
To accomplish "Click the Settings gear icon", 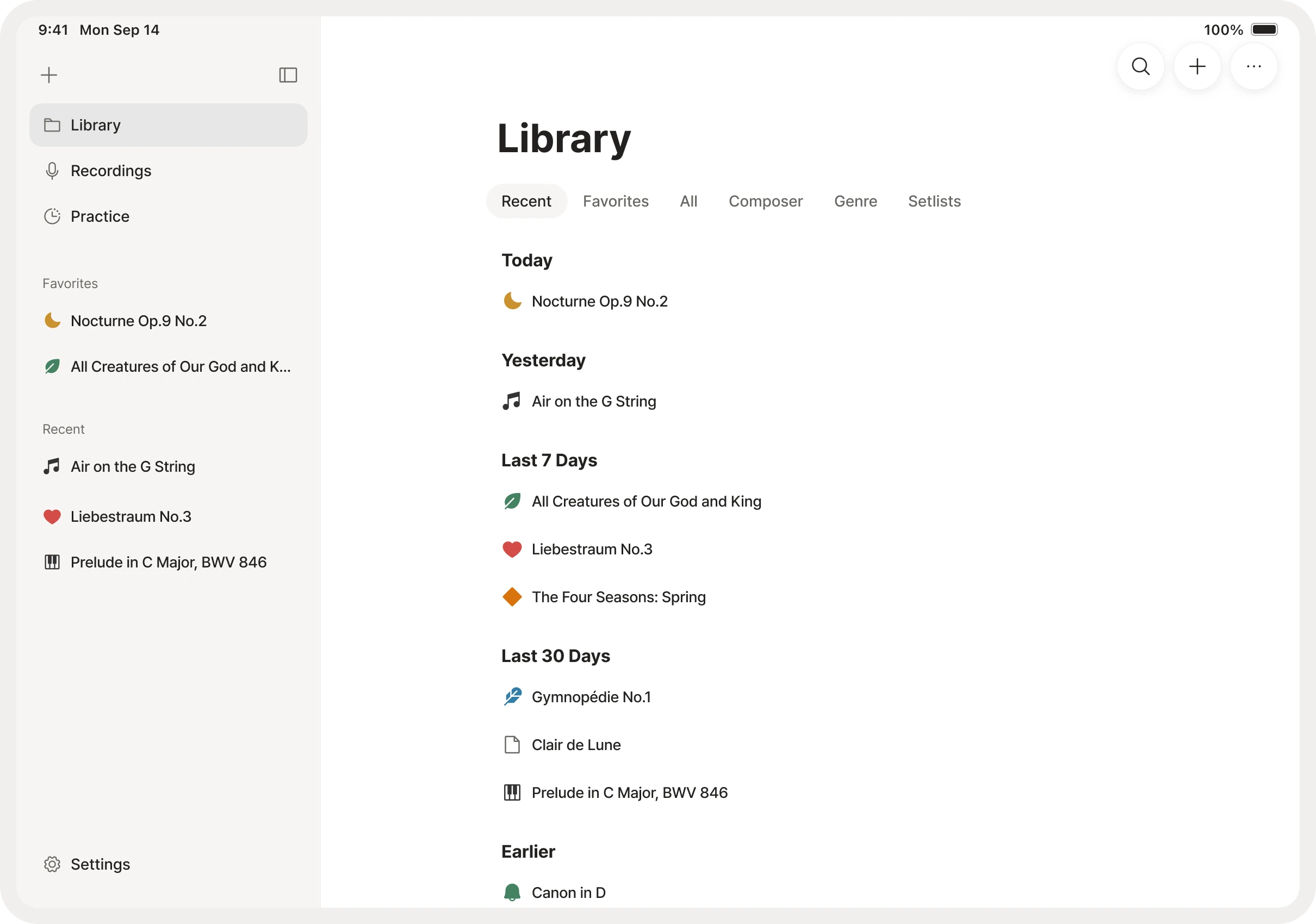I will (x=52, y=864).
